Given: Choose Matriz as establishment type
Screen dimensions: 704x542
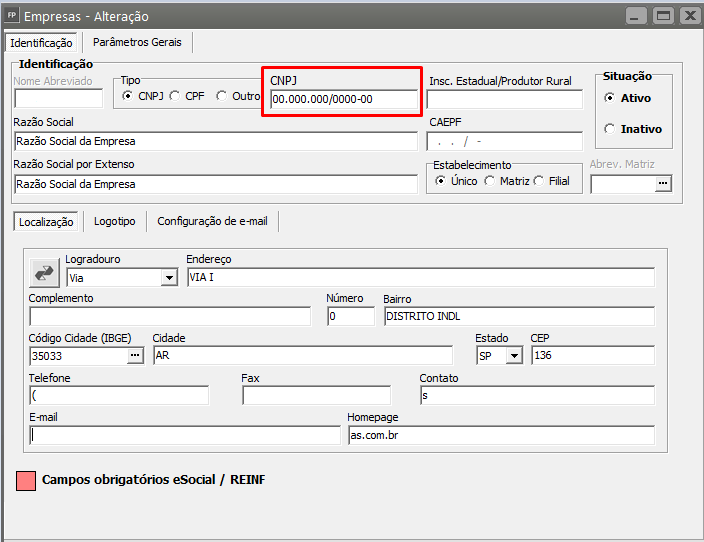Looking at the screenshot, I should point(489,181).
